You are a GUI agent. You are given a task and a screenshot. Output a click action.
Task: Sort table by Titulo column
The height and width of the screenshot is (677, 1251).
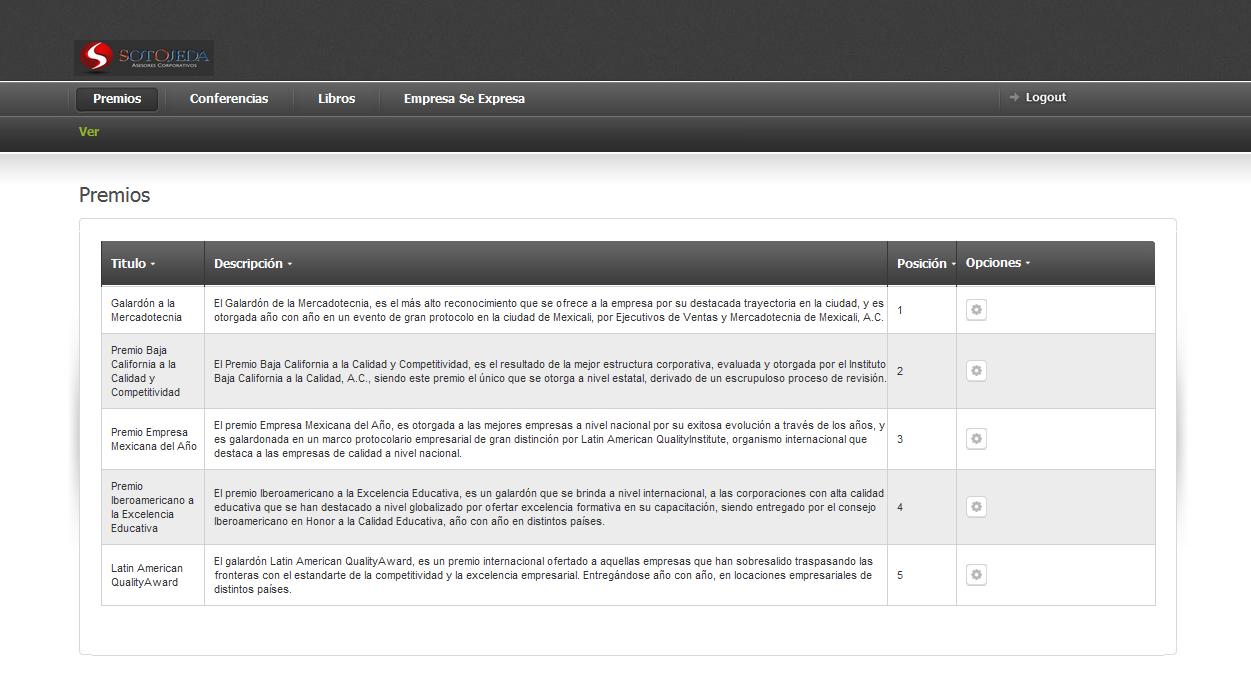[133, 264]
